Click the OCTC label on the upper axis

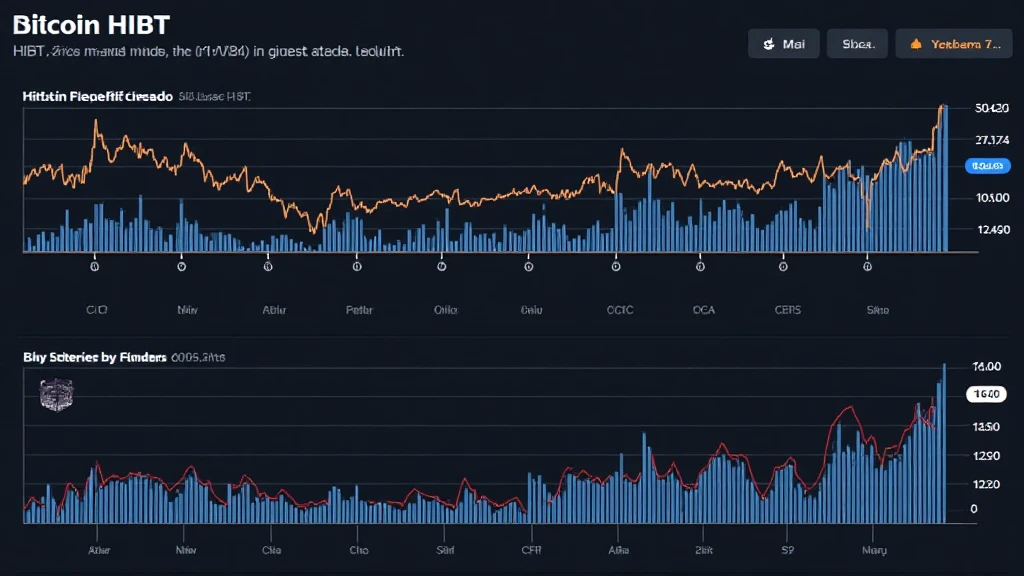(x=620, y=310)
